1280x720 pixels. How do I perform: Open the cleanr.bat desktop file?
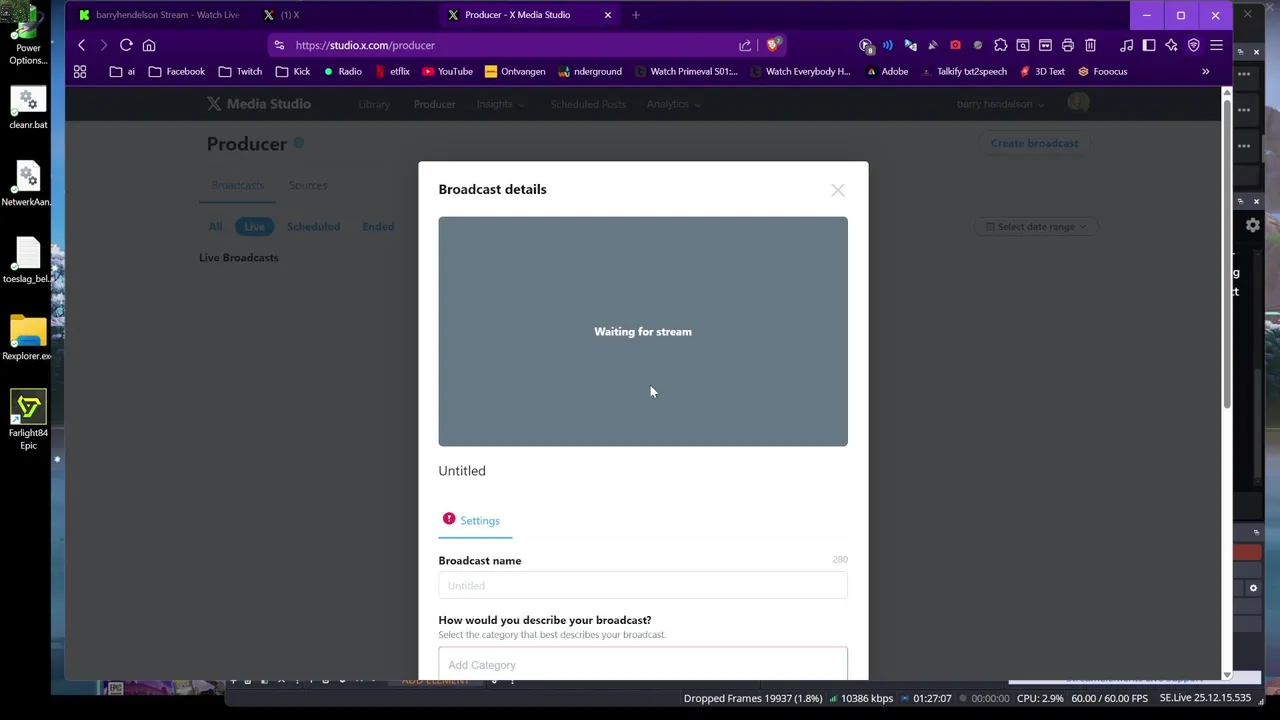tap(28, 107)
